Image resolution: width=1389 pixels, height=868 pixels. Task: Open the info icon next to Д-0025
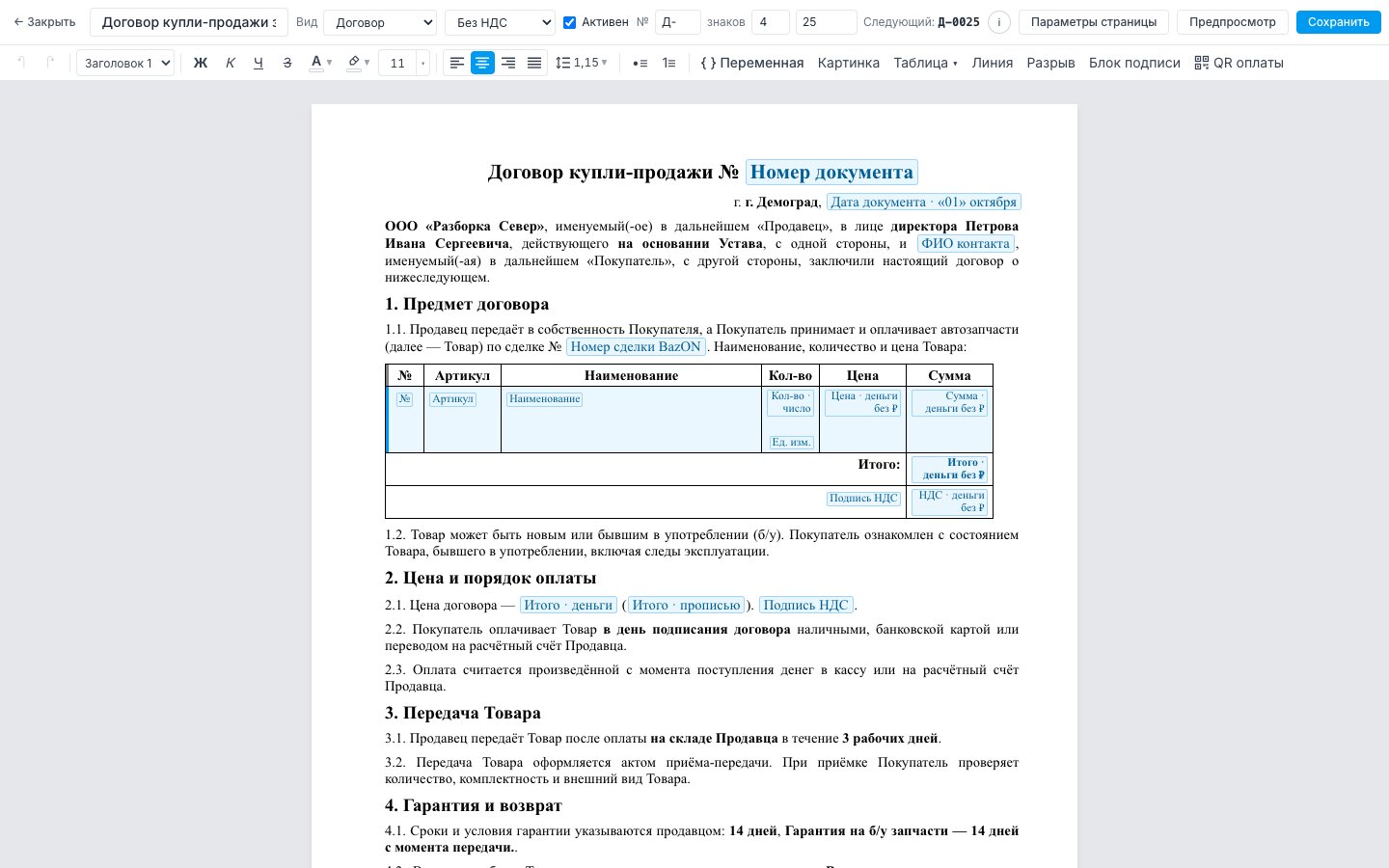pos(999,22)
